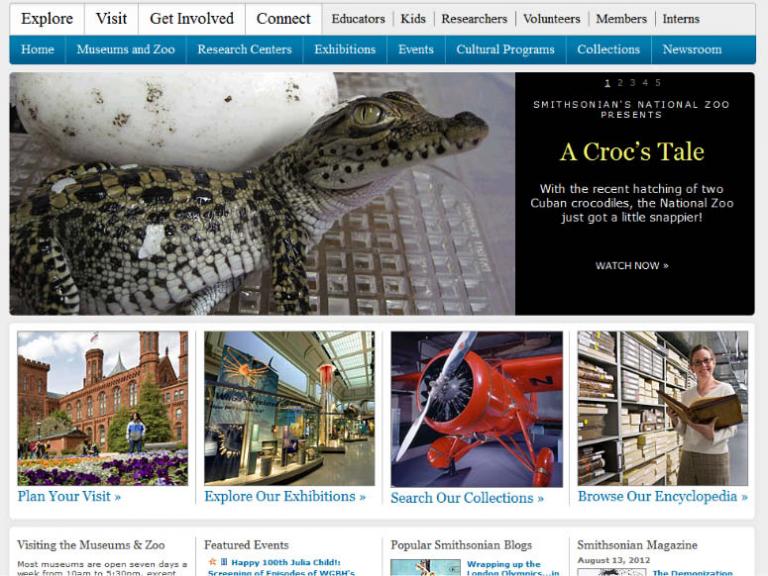Screen dimensions: 768x576
Task: Open the Wrapping up the London Olympics post
Action: click(513, 568)
